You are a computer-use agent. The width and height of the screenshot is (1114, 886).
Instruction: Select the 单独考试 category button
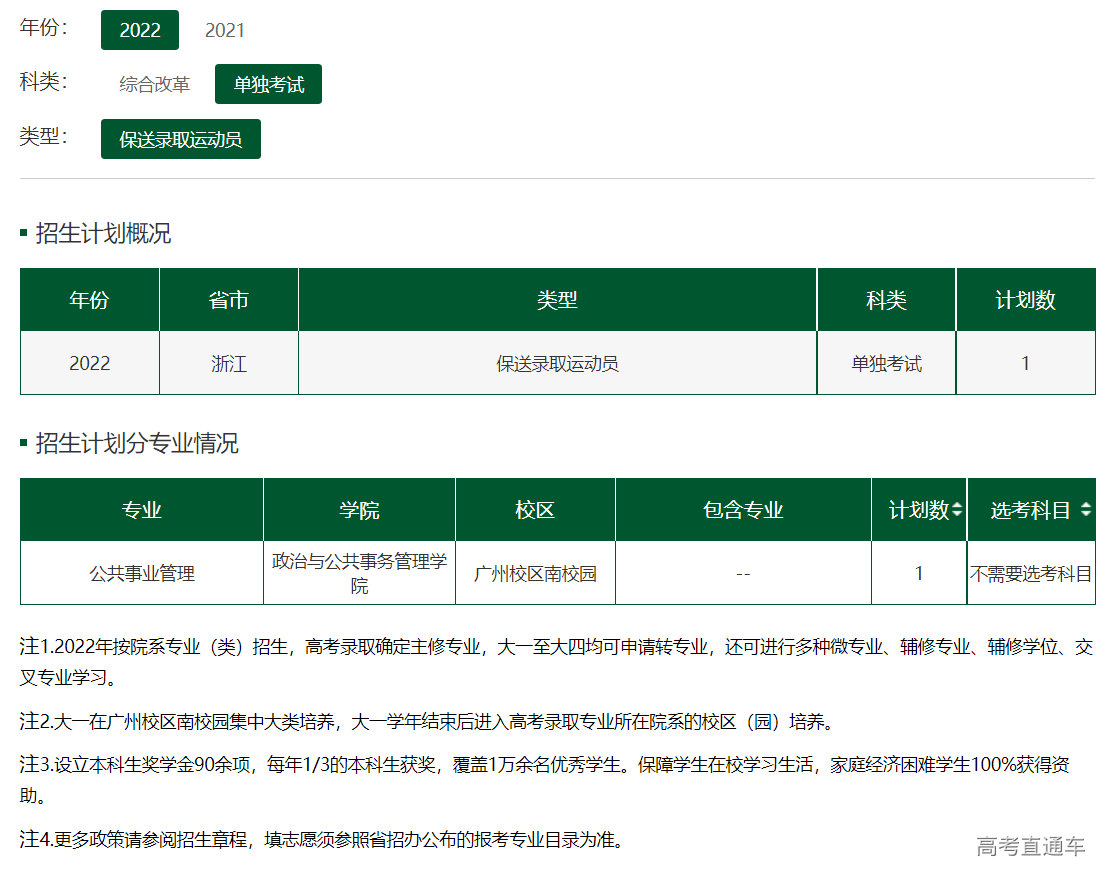pyautogui.click(x=268, y=85)
